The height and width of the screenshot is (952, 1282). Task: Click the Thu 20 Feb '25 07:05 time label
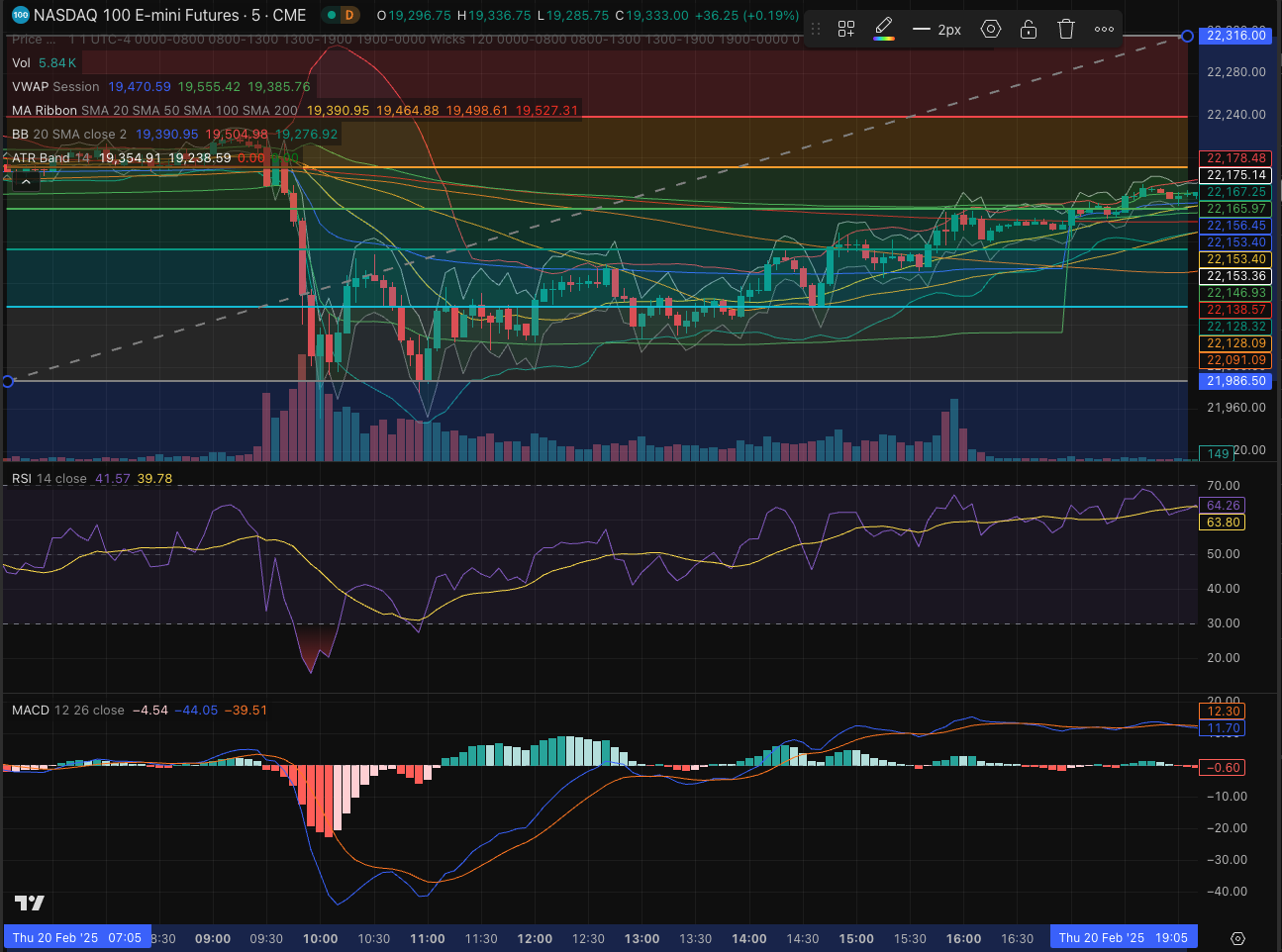pos(76,938)
